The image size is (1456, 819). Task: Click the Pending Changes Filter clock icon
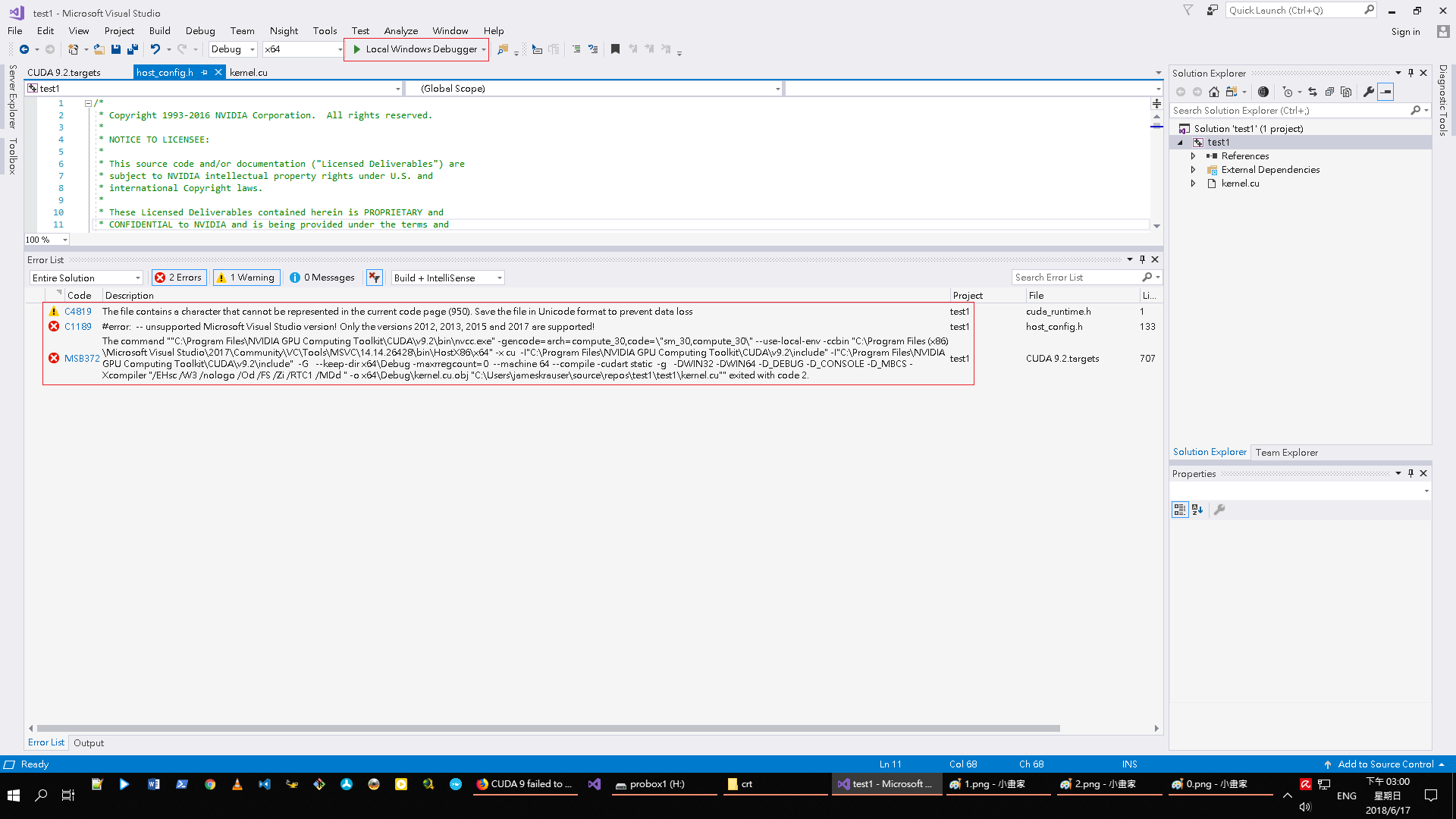1288,92
